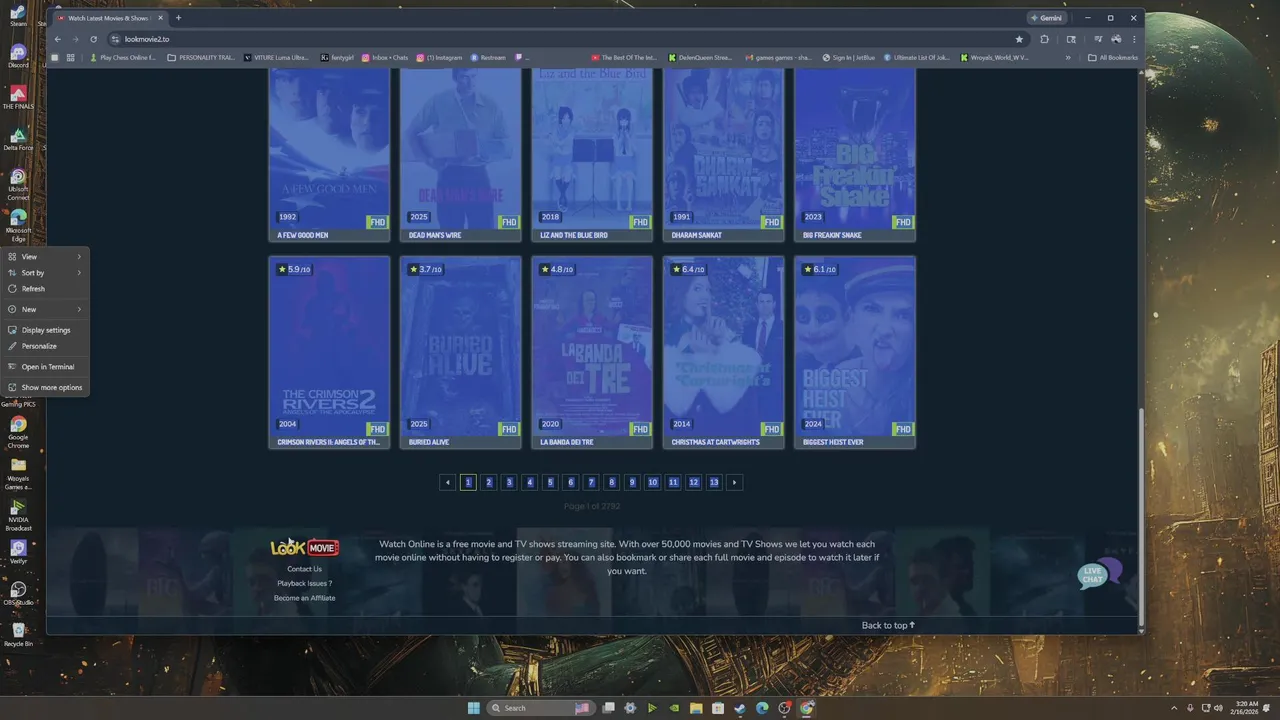Open THE FINALS desktop shortcut
This screenshot has height=720, width=1280.
coord(18,97)
